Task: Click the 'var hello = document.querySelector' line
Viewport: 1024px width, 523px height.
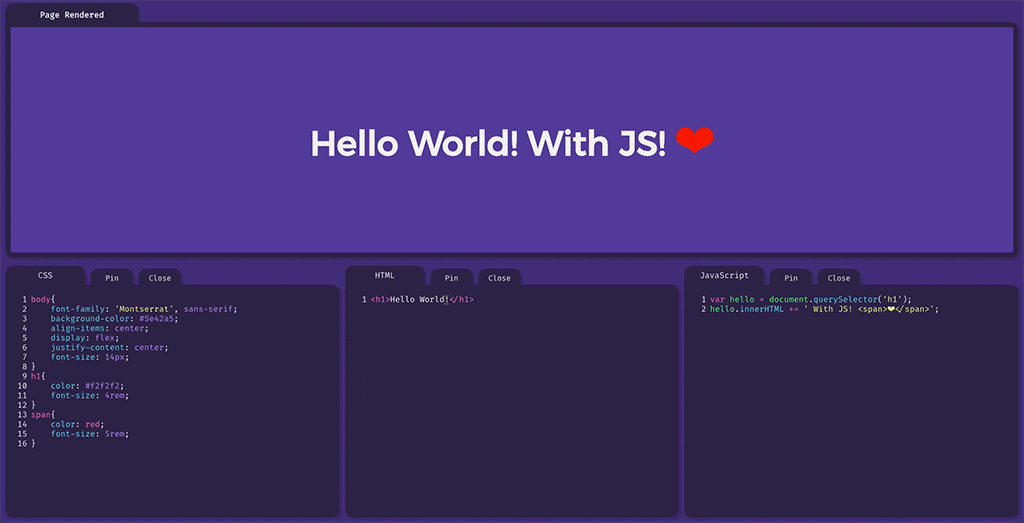Action: pyautogui.click(x=810, y=299)
